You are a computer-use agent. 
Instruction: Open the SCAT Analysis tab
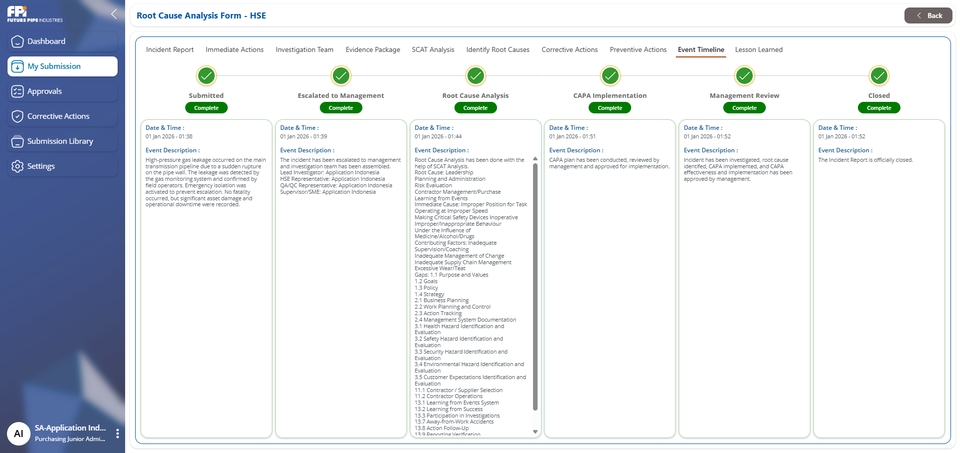(433, 49)
